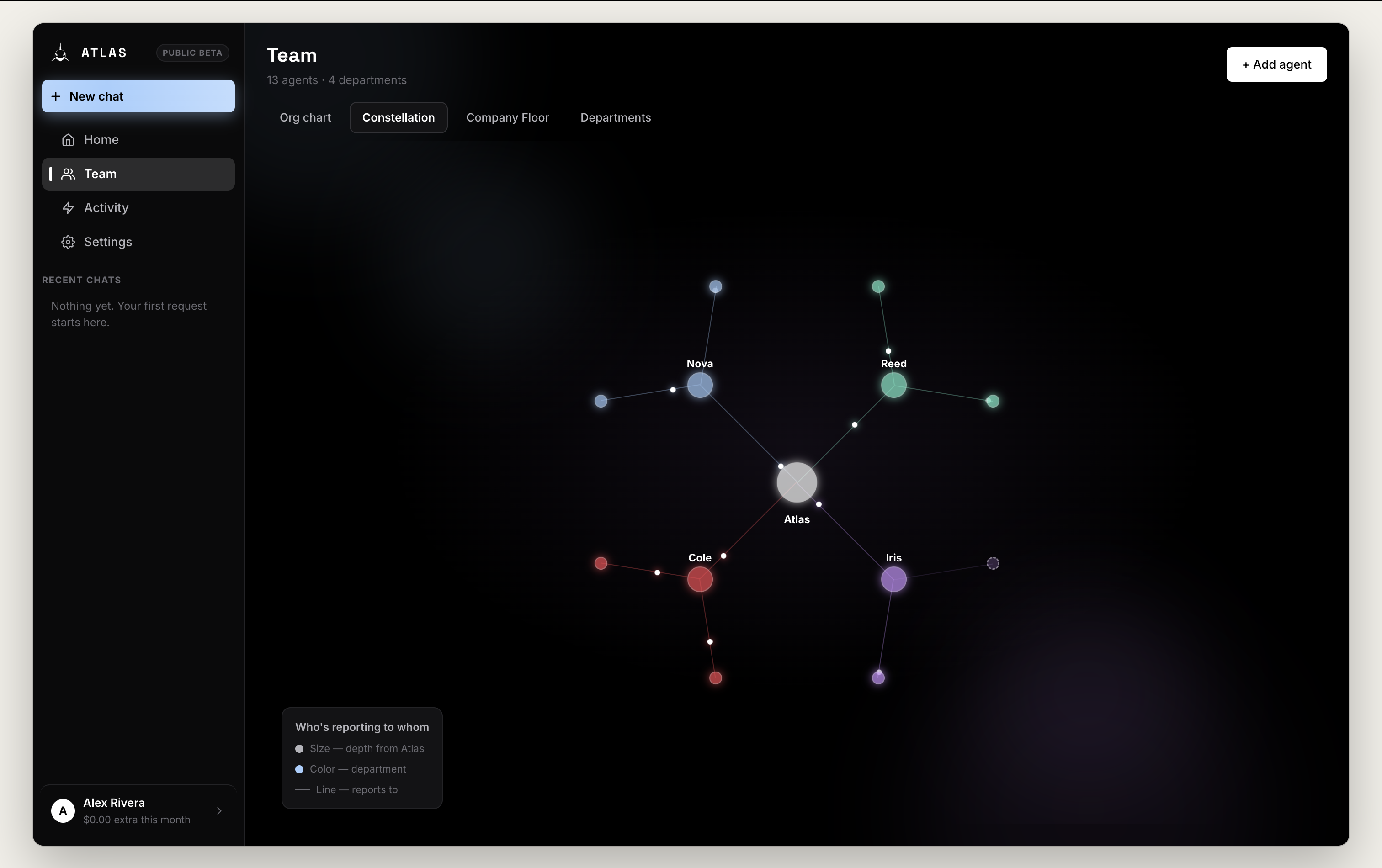The height and width of the screenshot is (868, 1382).
Task: Select the central Atlas node
Action: (x=797, y=482)
